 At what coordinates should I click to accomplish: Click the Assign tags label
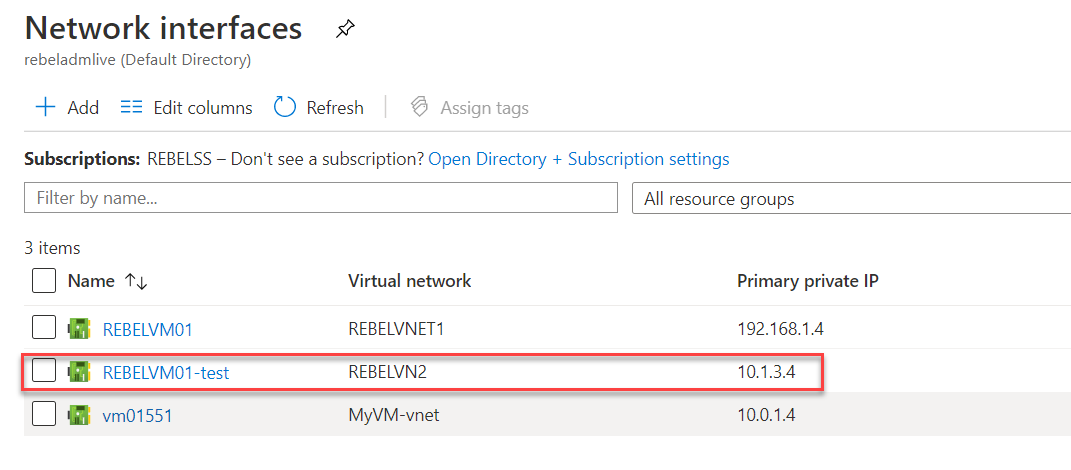click(x=484, y=108)
